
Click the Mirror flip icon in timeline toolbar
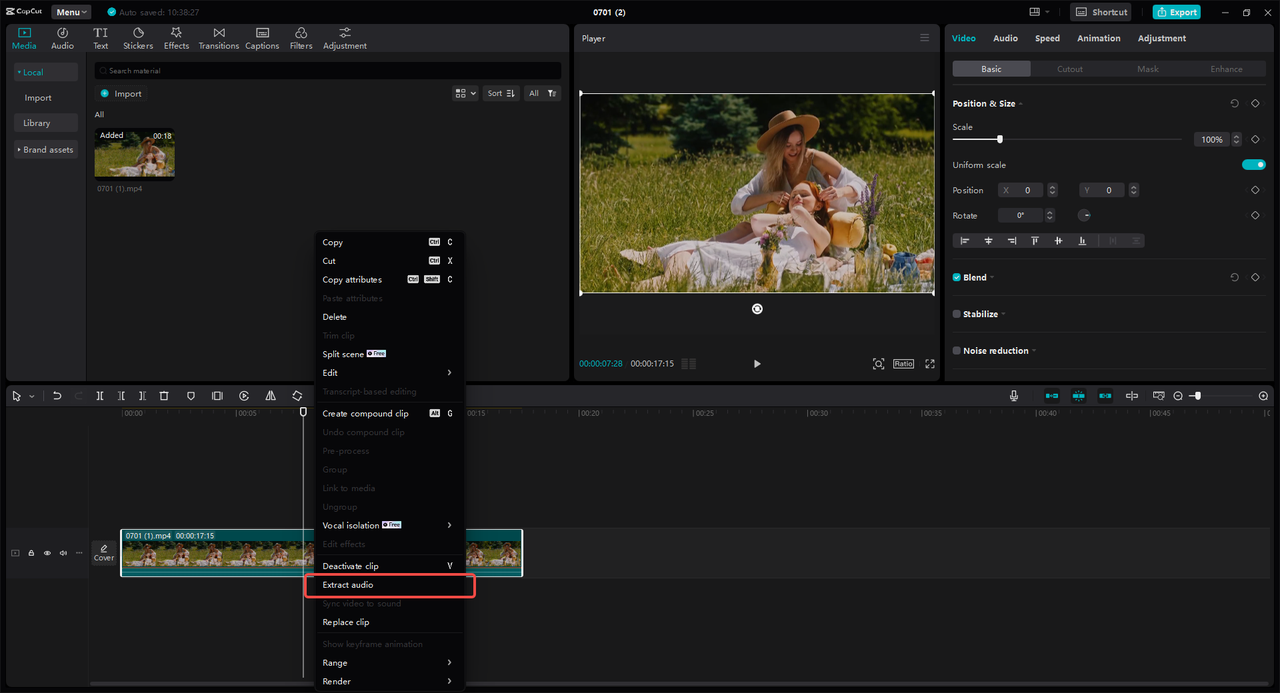click(x=270, y=396)
